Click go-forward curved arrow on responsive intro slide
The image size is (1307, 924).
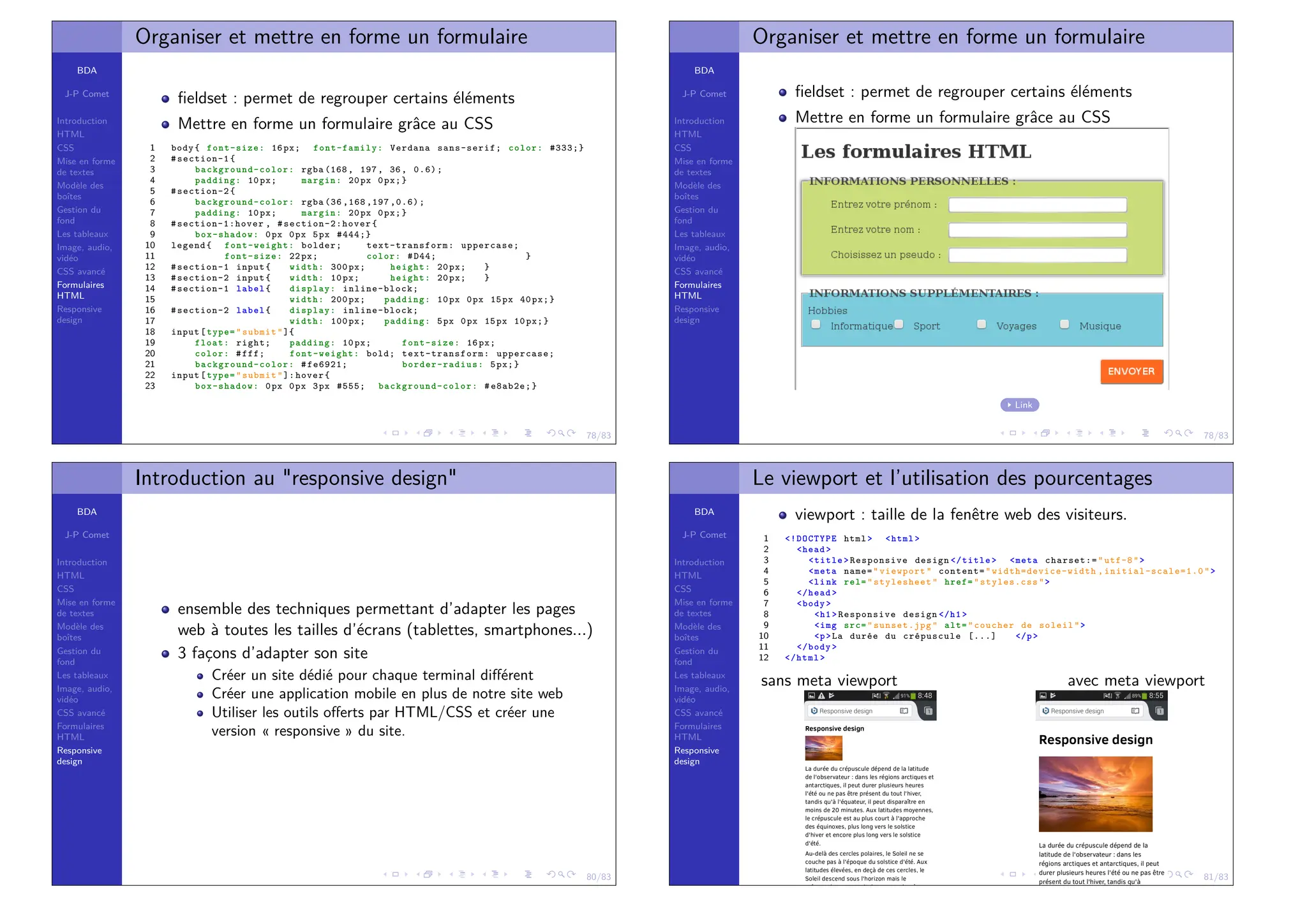point(572,874)
